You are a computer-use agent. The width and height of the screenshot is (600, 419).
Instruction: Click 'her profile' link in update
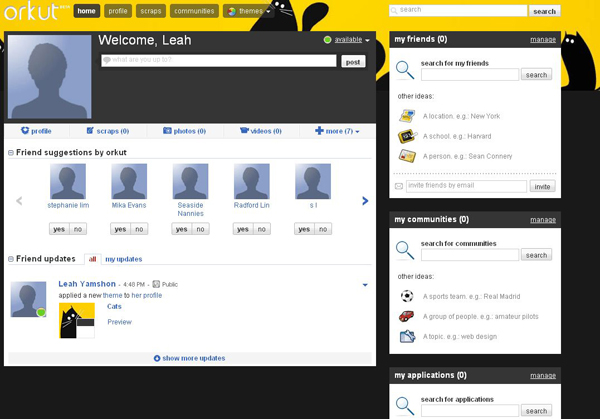coord(147,295)
